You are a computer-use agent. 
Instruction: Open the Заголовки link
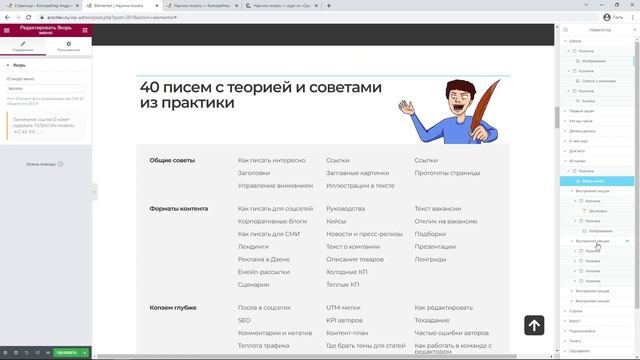click(254, 173)
